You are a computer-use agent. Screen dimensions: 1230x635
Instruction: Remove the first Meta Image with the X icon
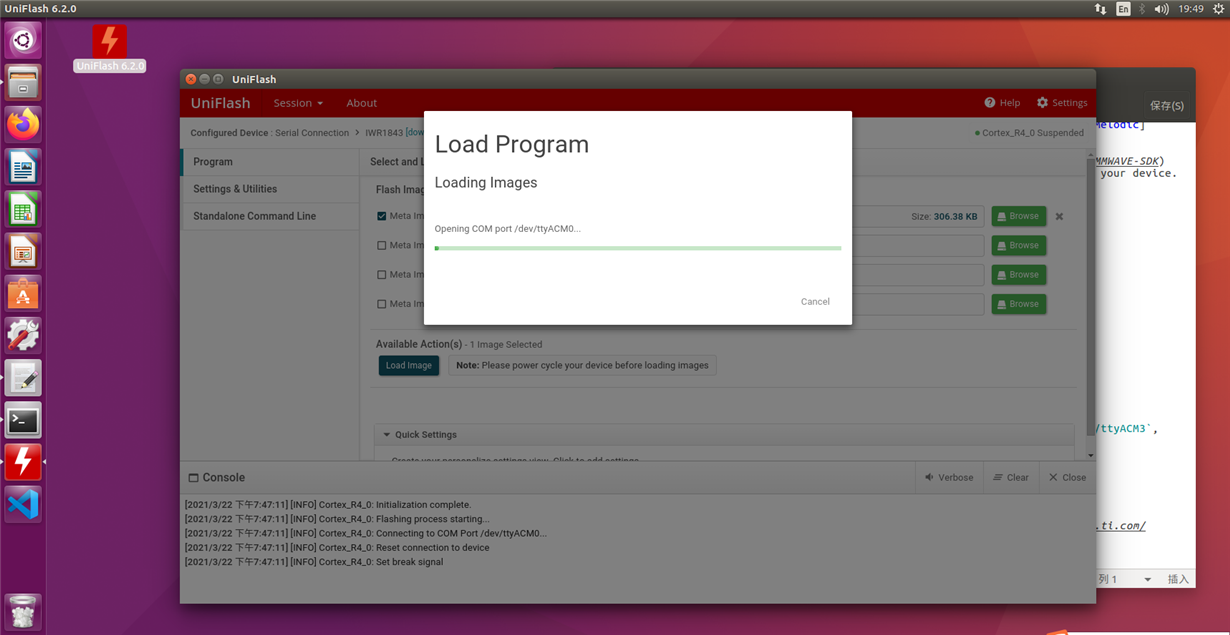1059,216
